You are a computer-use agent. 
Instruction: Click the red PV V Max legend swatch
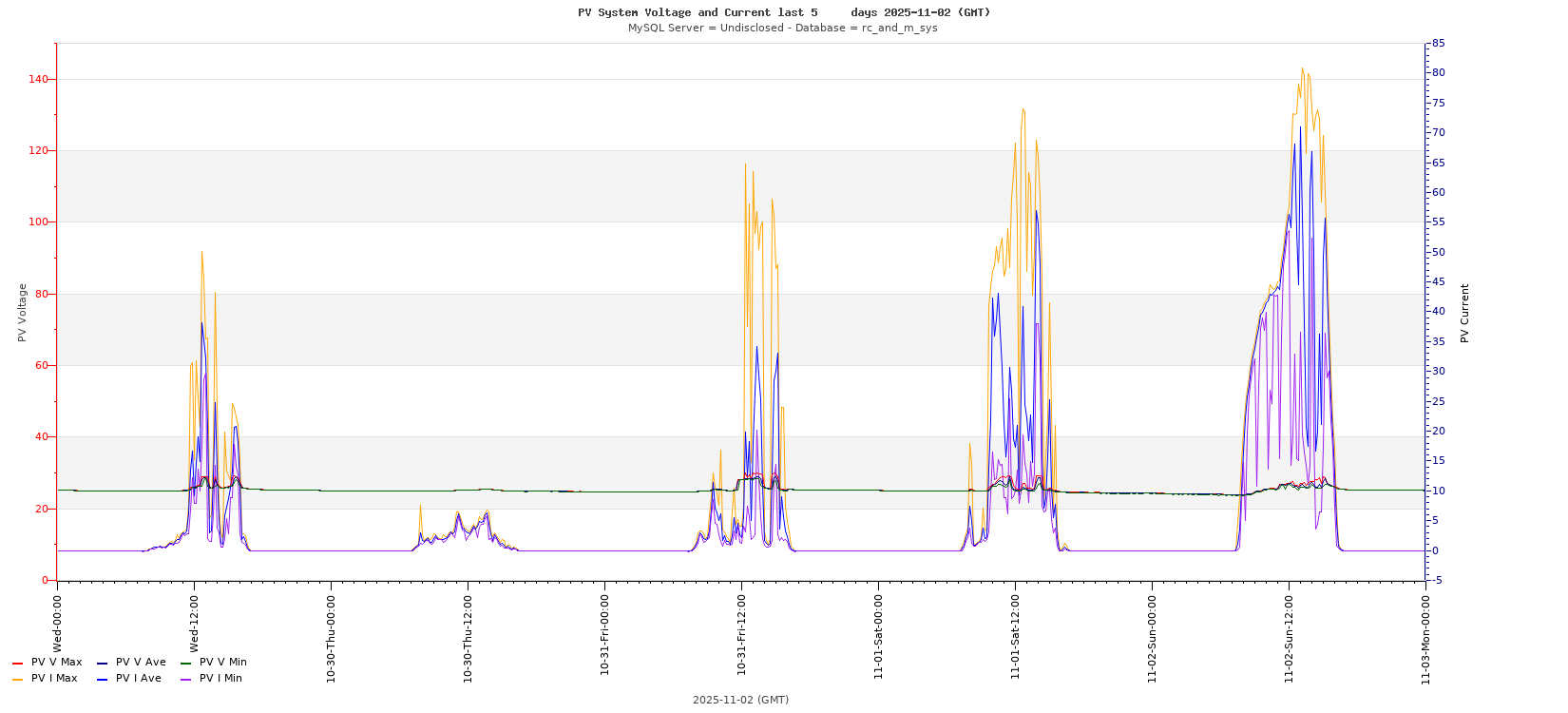click(17, 663)
